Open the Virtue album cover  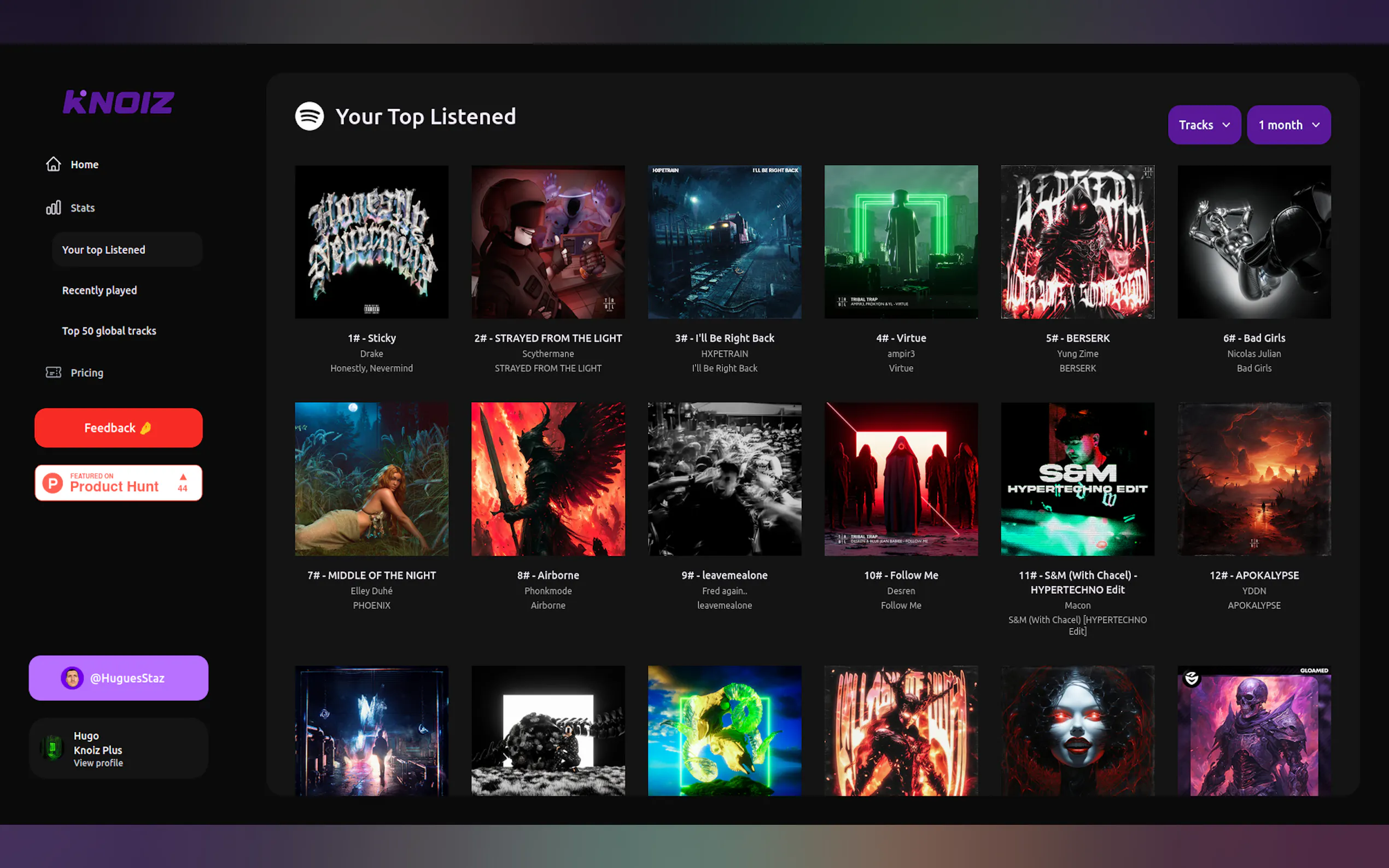pyautogui.click(x=901, y=242)
